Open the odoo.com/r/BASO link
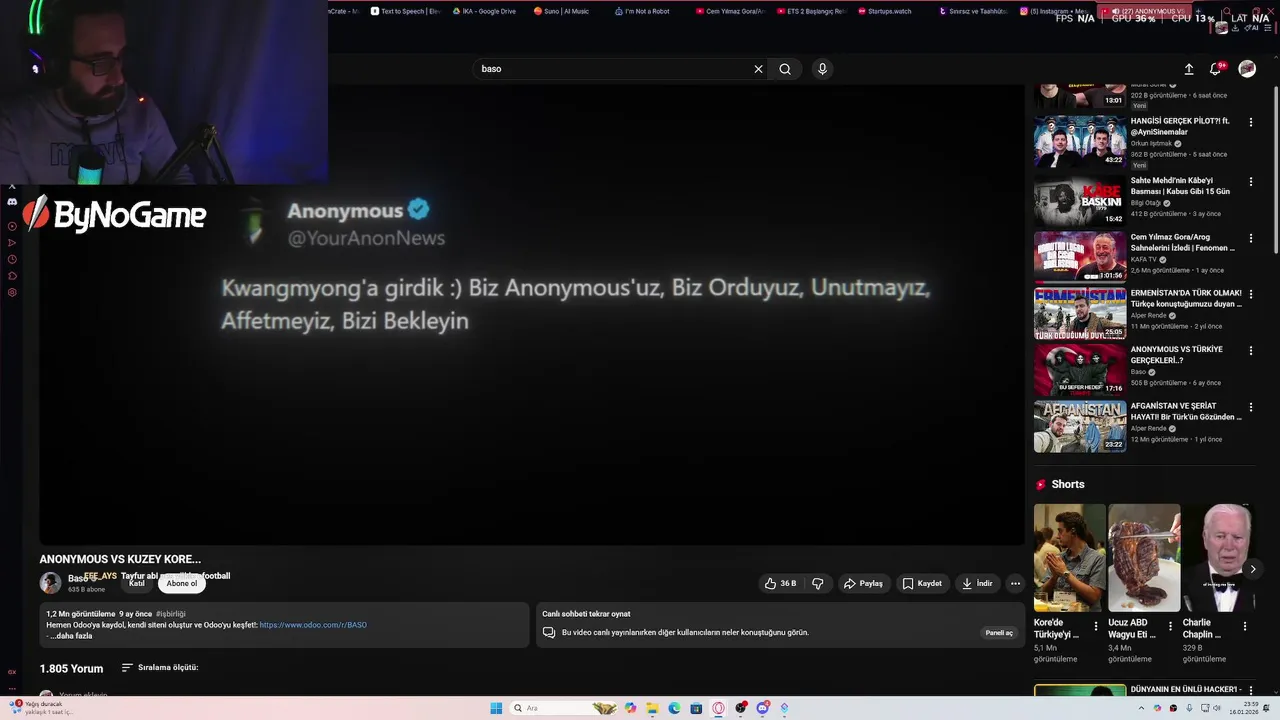 tap(313, 625)
